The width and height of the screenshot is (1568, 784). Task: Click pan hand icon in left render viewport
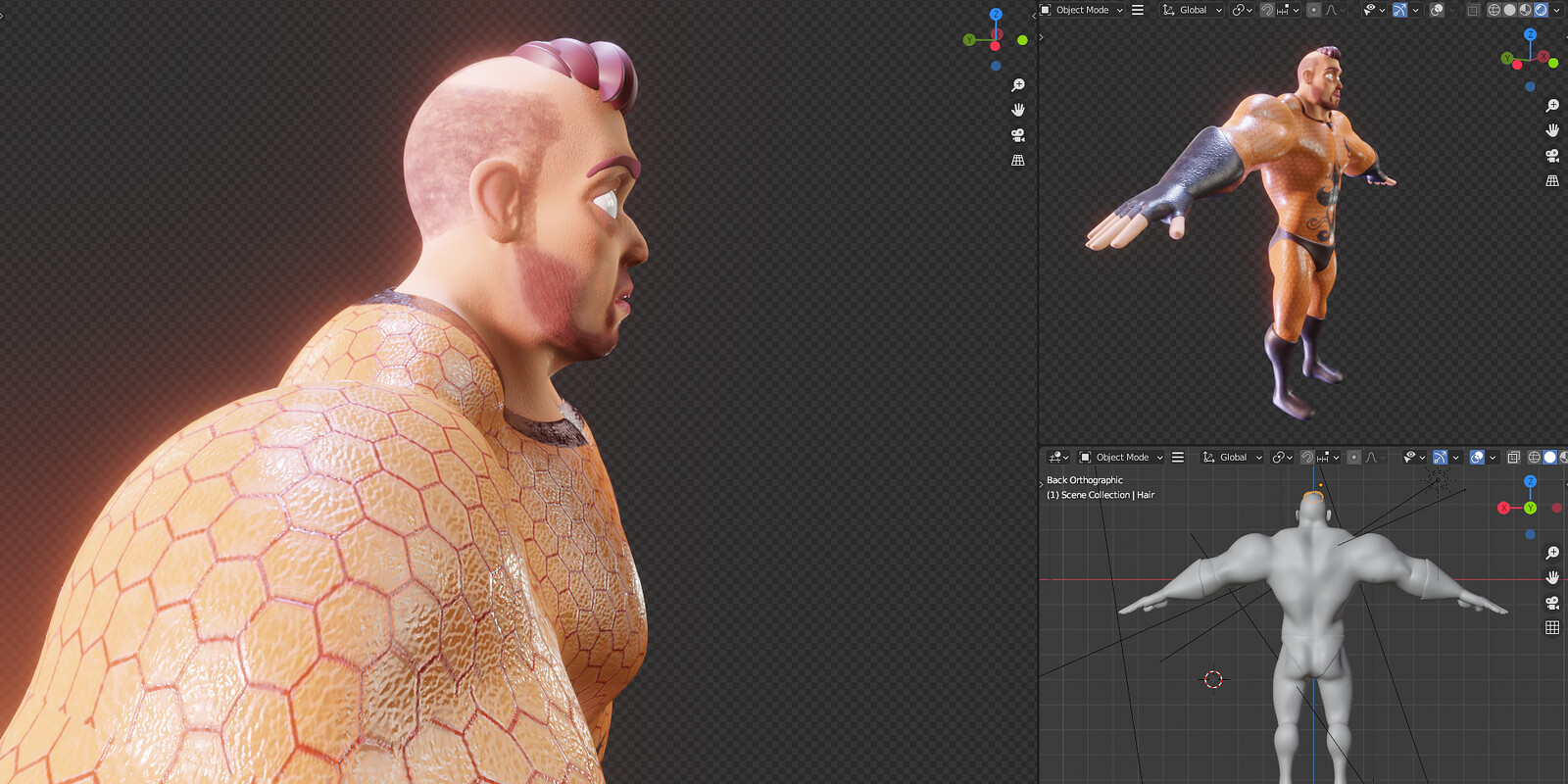pos(1018,110)
